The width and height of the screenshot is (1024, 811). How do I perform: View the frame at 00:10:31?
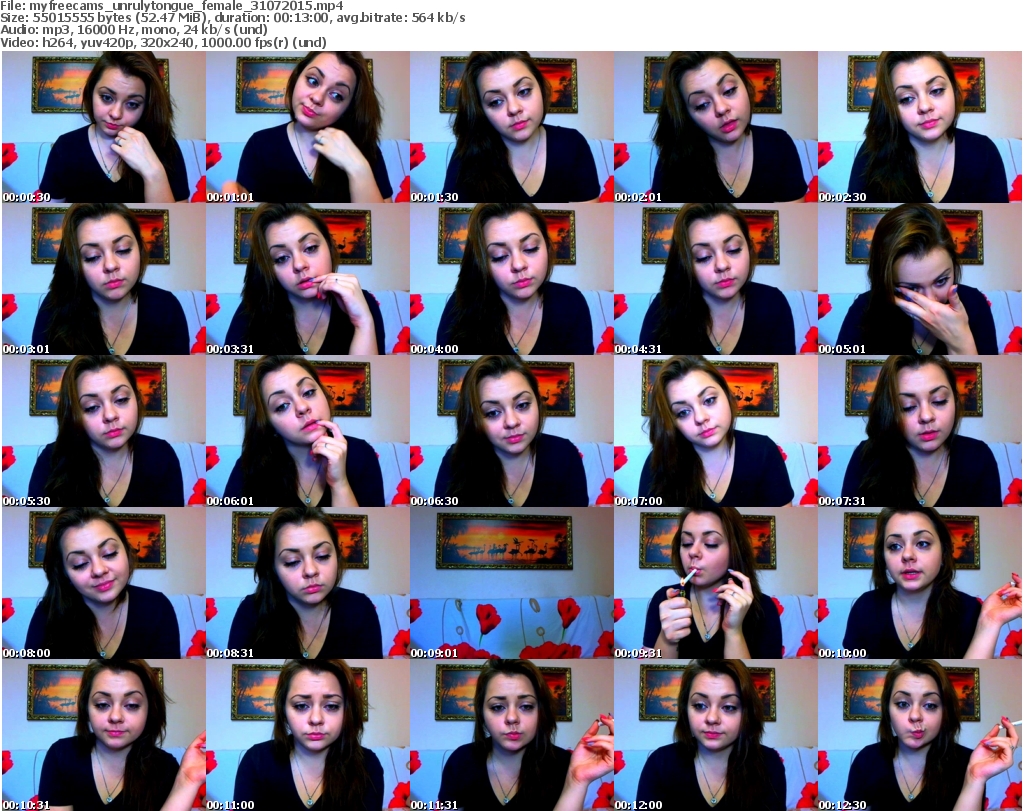[x=104, y=735]
